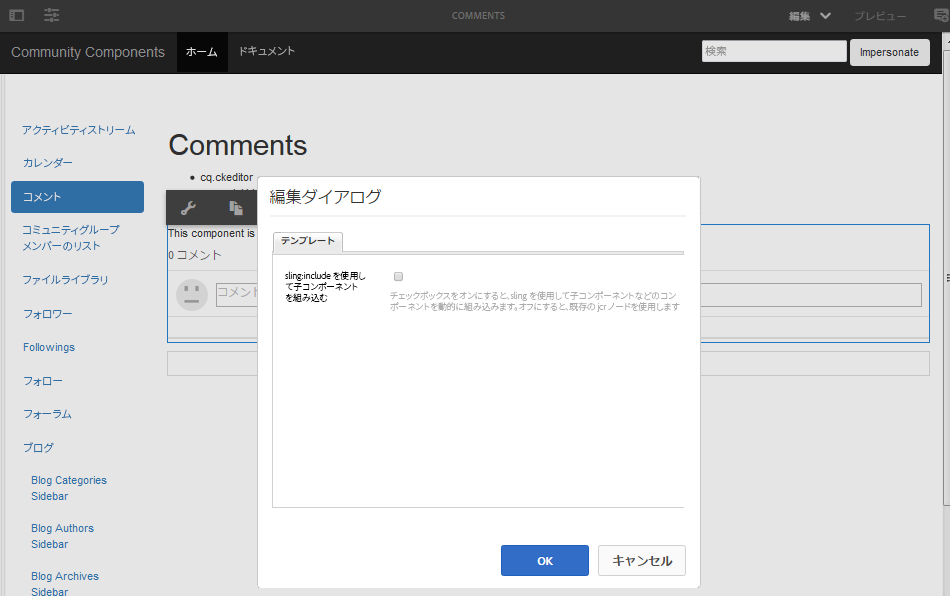Viewport: 950px width, 596px height.
Task: Open カレンダー sidebar link
Action: tap(48, 163)
